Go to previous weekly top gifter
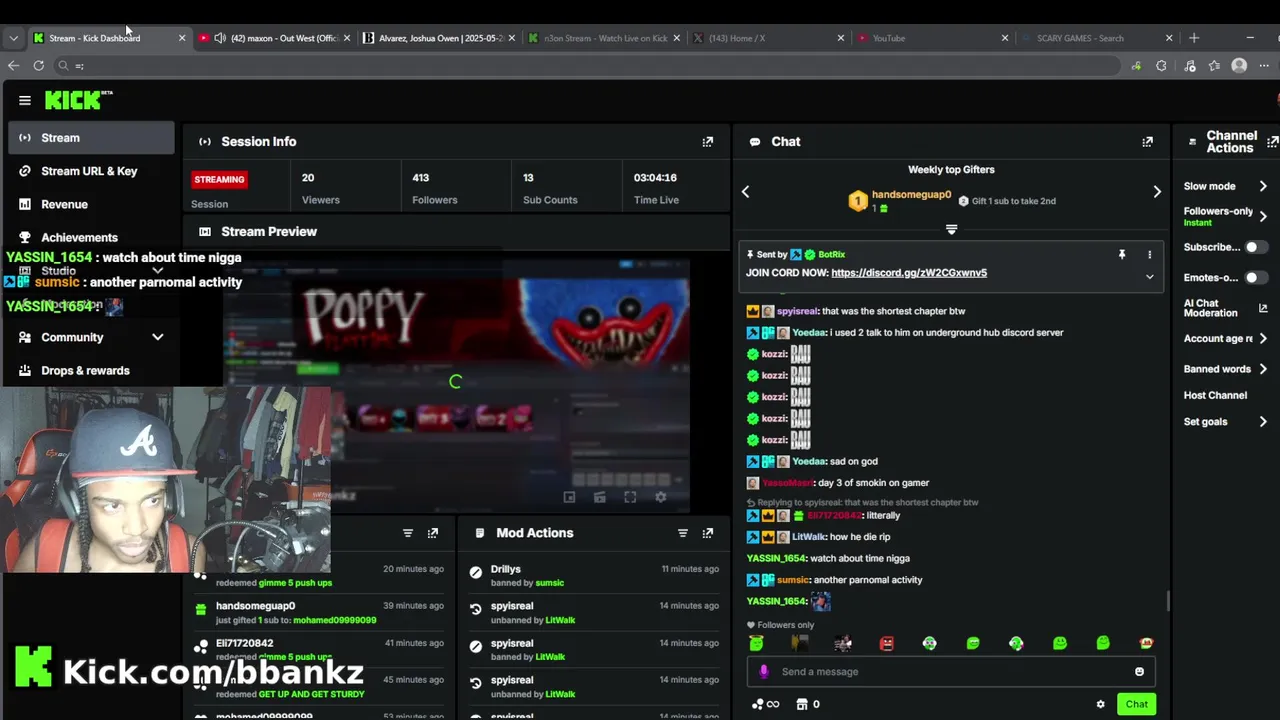Image resolution: width=1280 pixels, height=720 pixels. [x=745, y=192]
